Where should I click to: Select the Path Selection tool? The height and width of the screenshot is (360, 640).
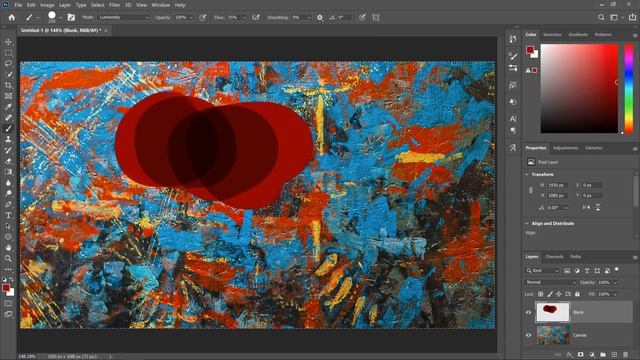pyautogui.click(x=8, y=226)
